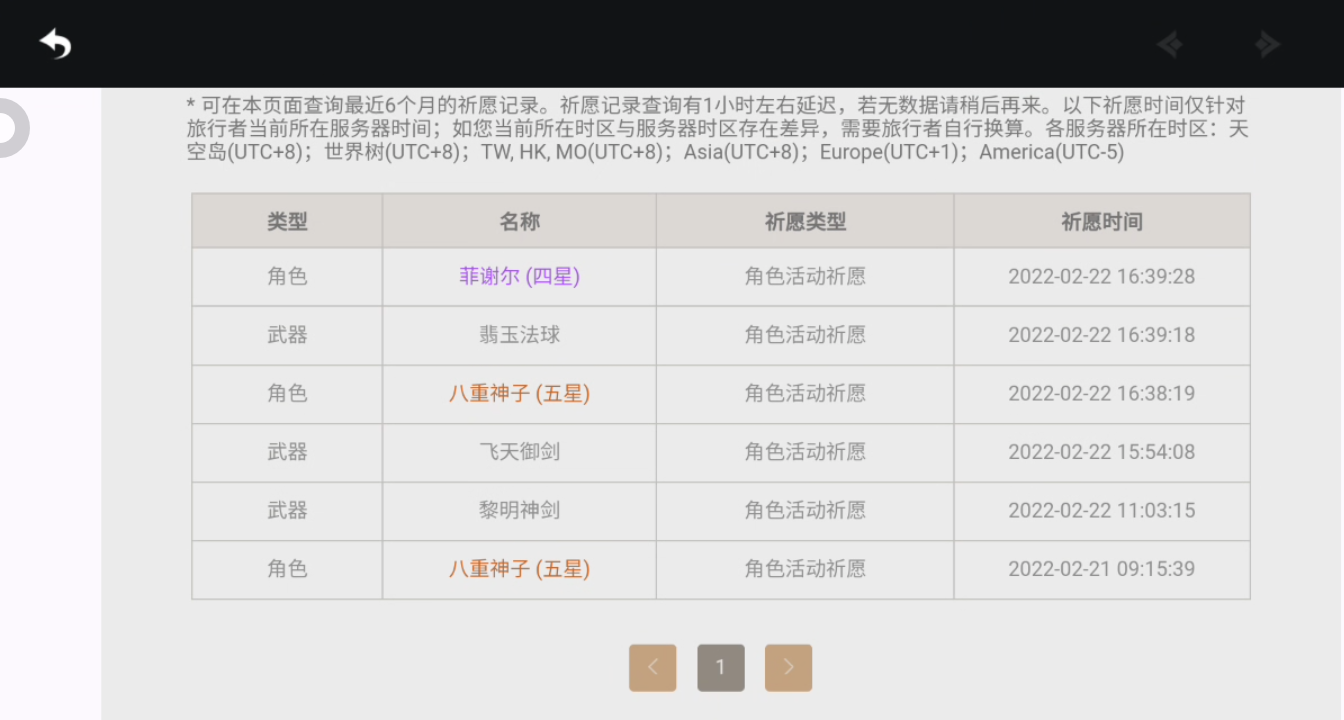This screenshot has height=720, width=1344.
Task: Select first 八重神子 (五星) entry
Action: (519, 393)
